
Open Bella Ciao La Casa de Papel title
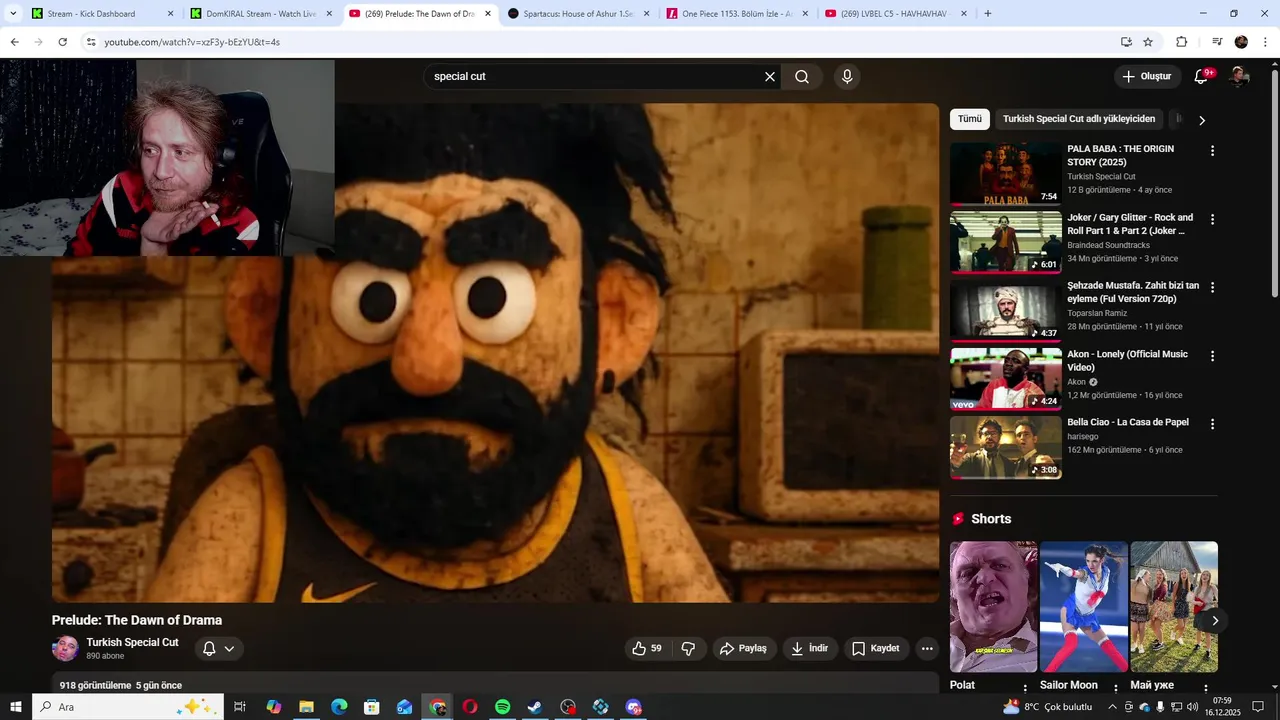(1128, 422)
